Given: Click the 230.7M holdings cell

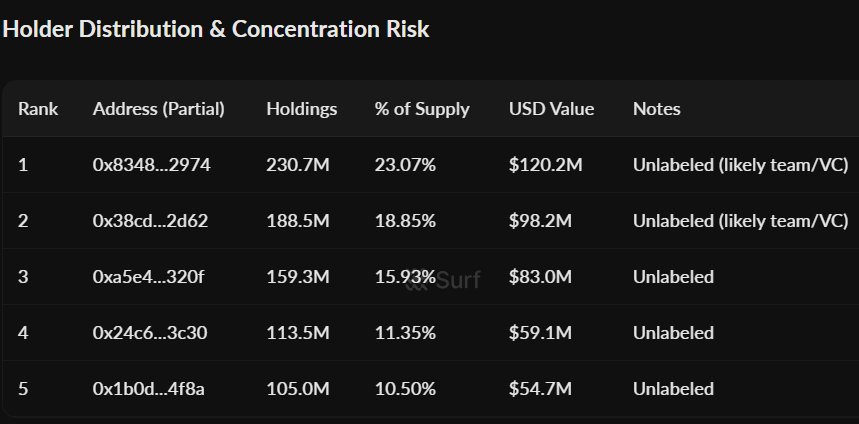Looking at the screenshot, I should coord(298,164).
